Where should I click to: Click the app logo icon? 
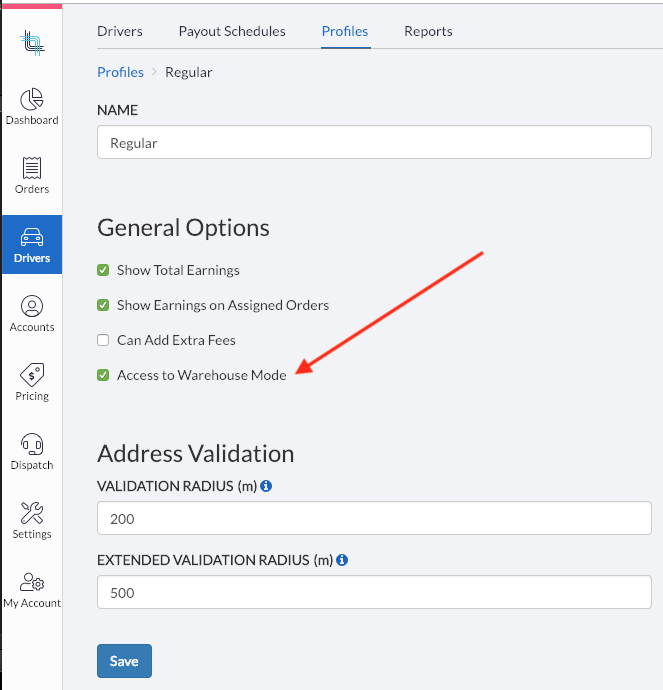coord(32,43)
